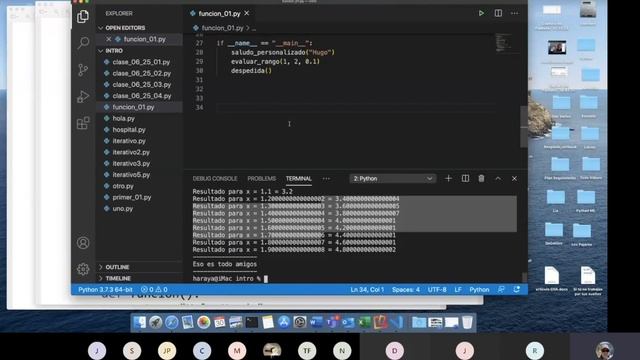This screenshot has width=640, height=360.
Task: Launch Safari from the Dock
Action: tap(171, 322)
